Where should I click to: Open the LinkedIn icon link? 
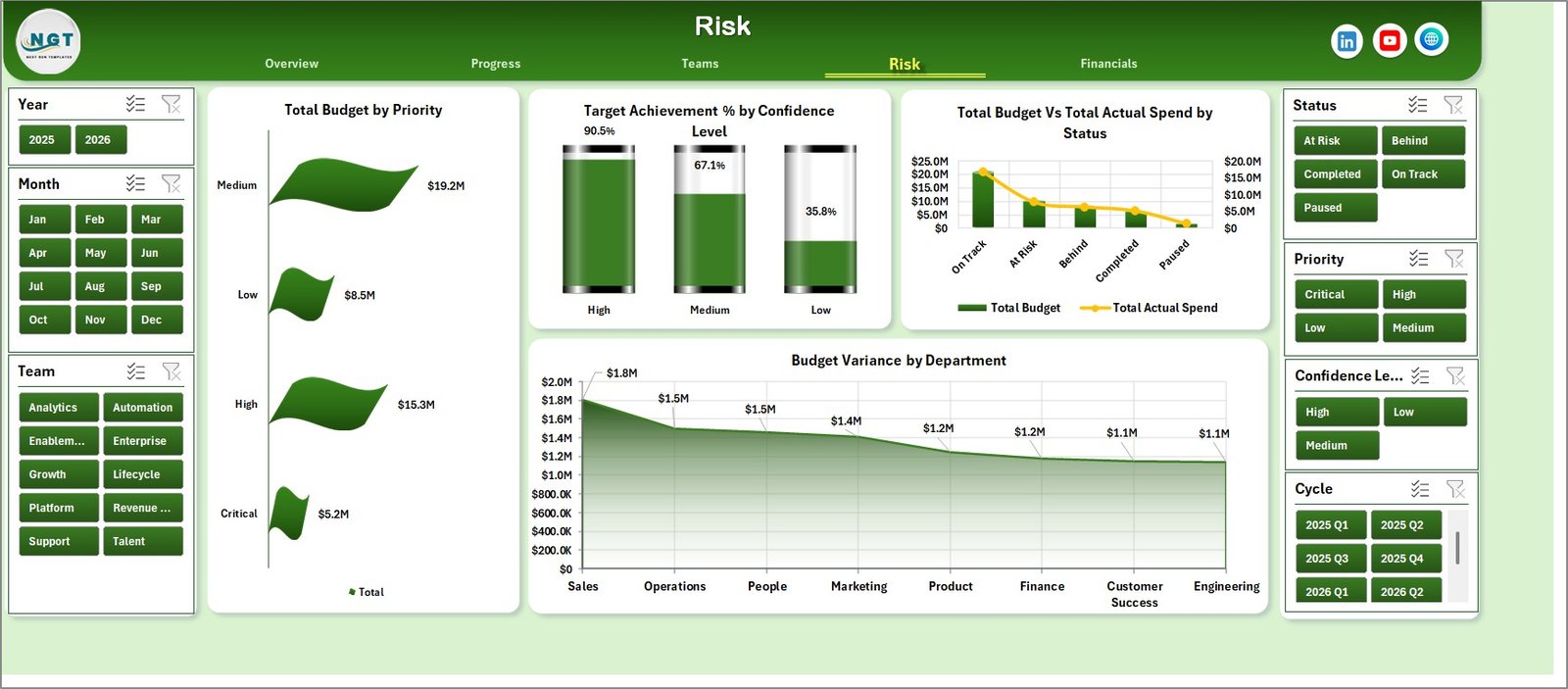coord(1347,41)
